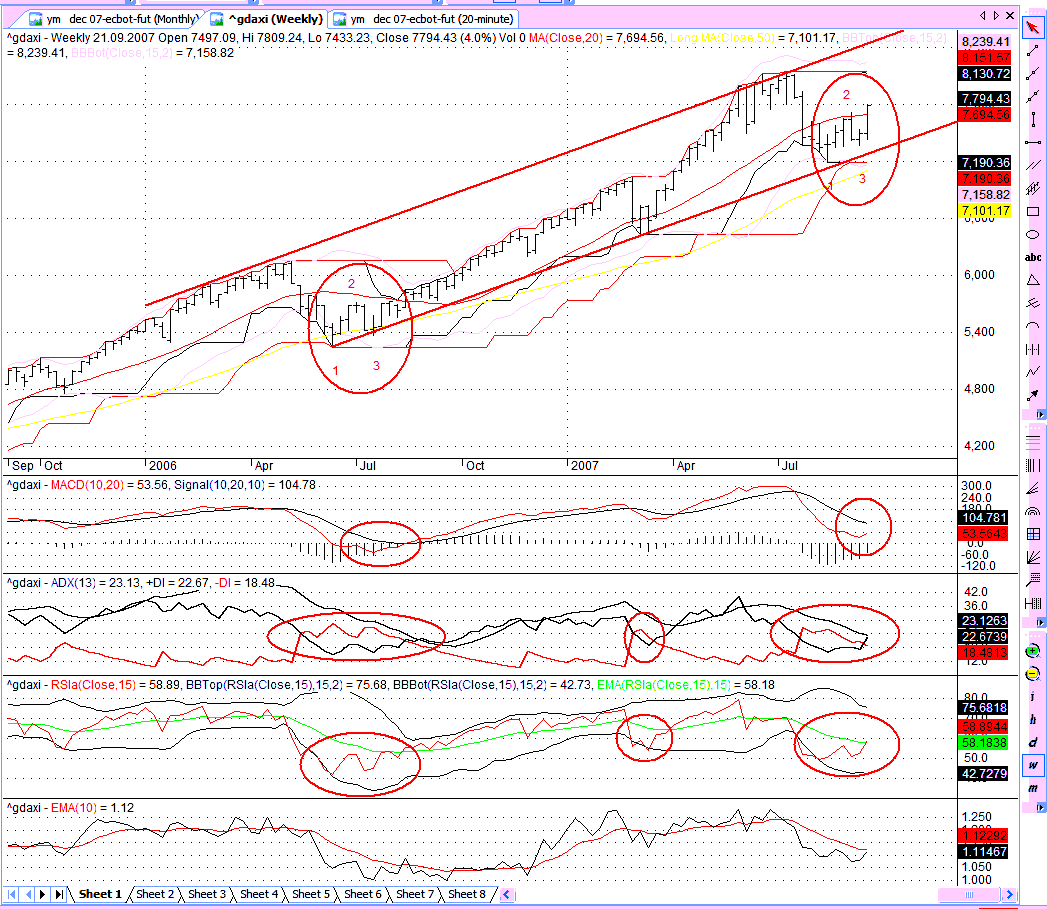Click next chart tab arrow
This screenshot has width=1047, height=909.
[996, 15]
